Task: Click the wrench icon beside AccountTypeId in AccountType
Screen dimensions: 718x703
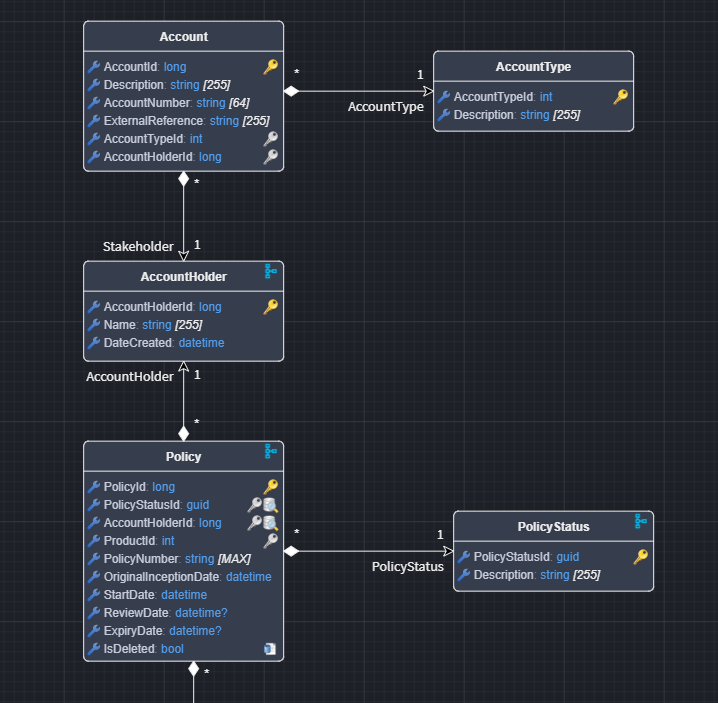Action: [x=444, y=97]
